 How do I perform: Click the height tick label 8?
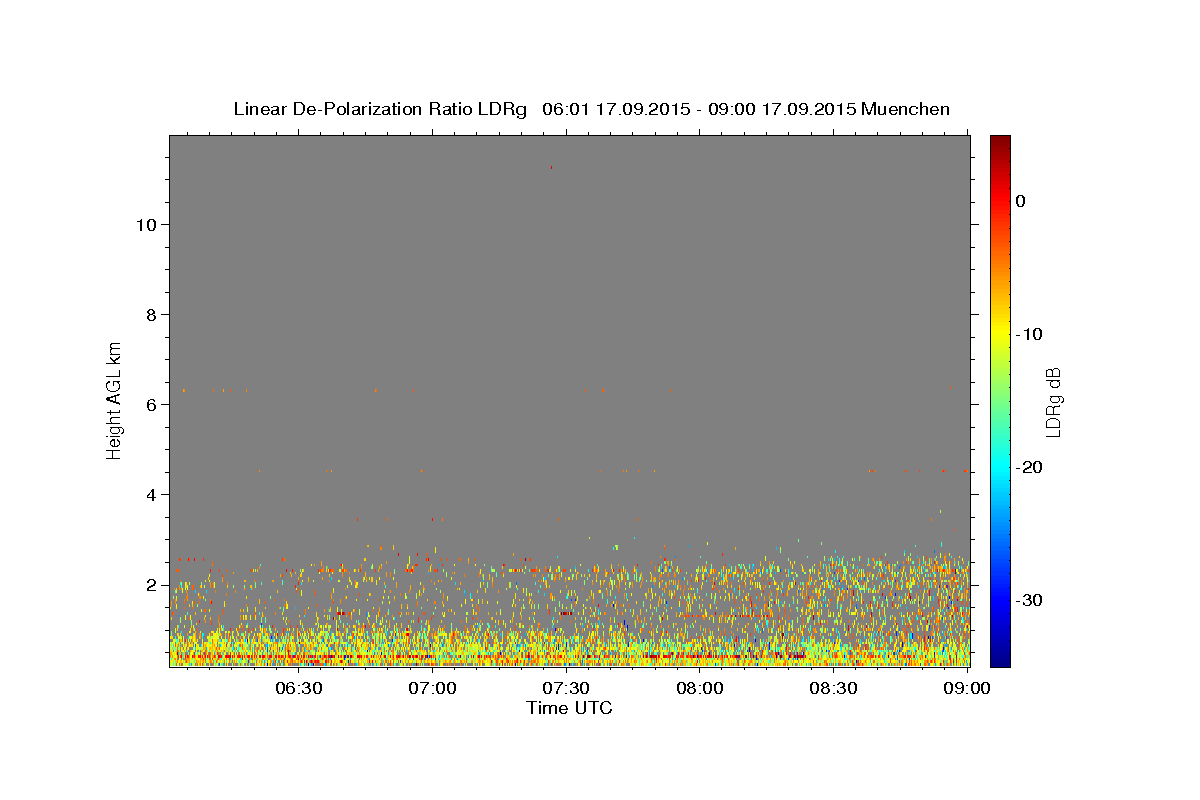[150, 315]
